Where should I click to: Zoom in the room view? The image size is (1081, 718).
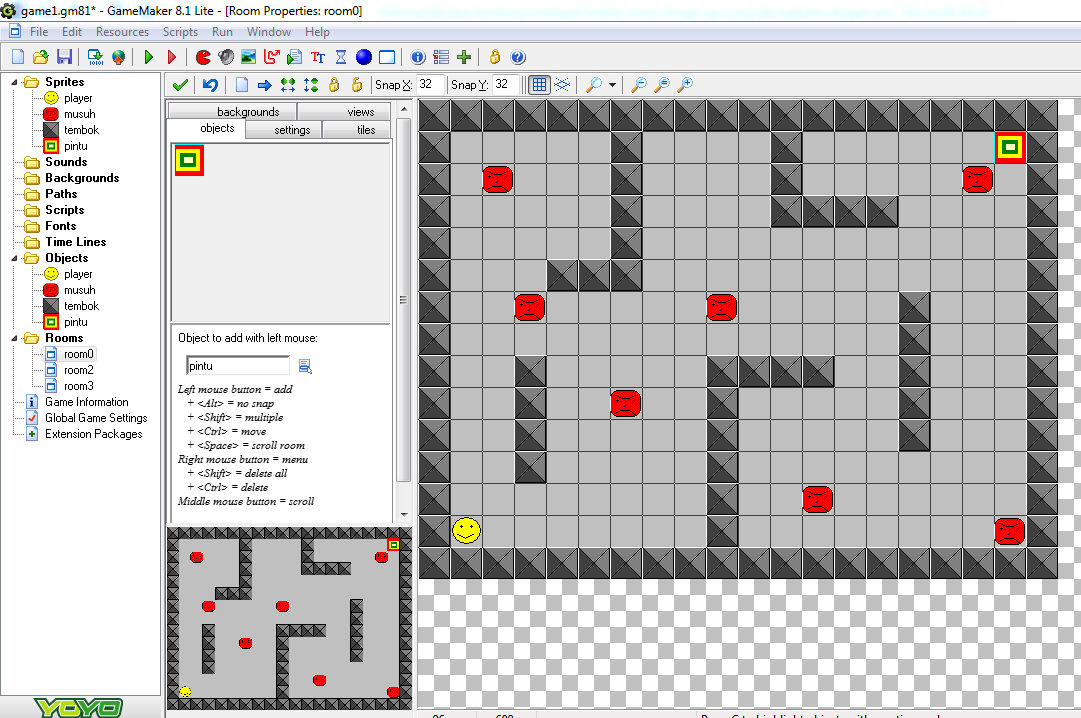(685, 85)
